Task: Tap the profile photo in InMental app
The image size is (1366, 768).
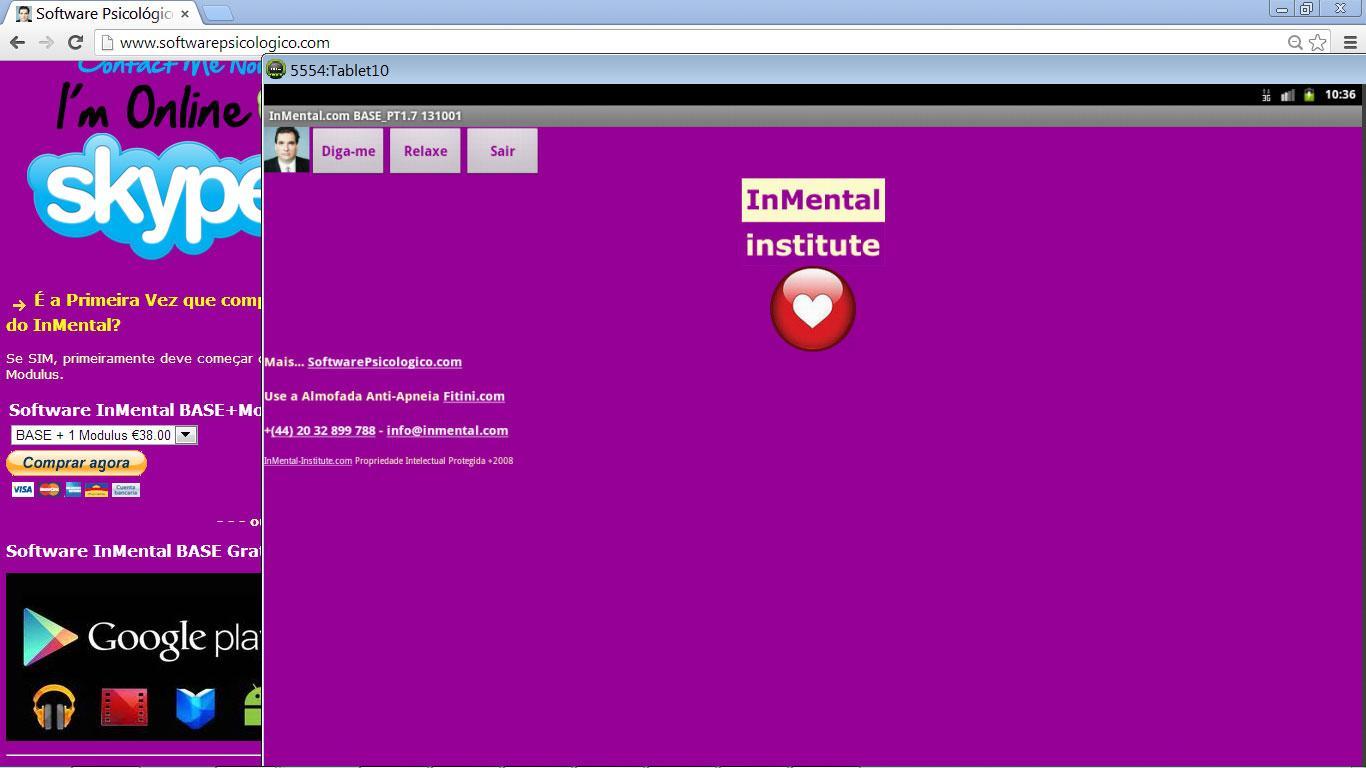Action: (x=287, y=150)
